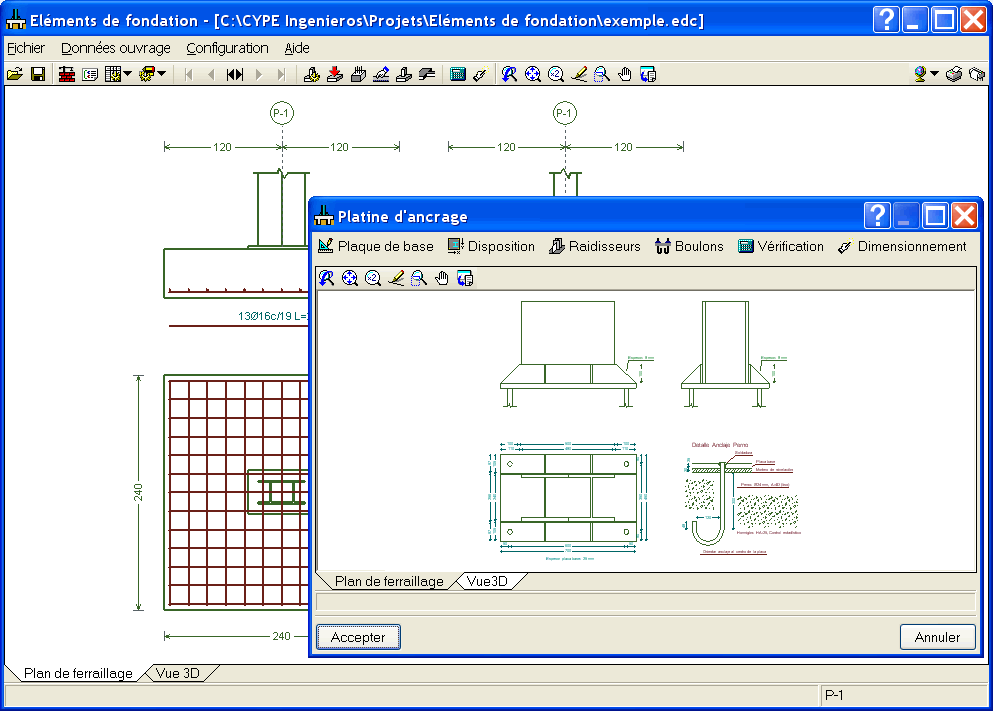This screenshot has width=993, height=711.
Task: Click the redraw icon in the dialog toolbar
Action: (327, 278)
